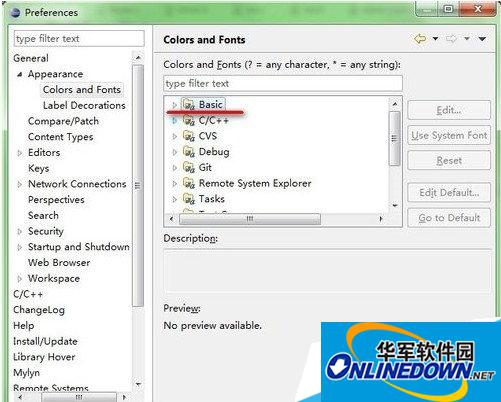Click the CVS folder icon
The height and width of the screenshot is (402, 501).
point(189,136)
